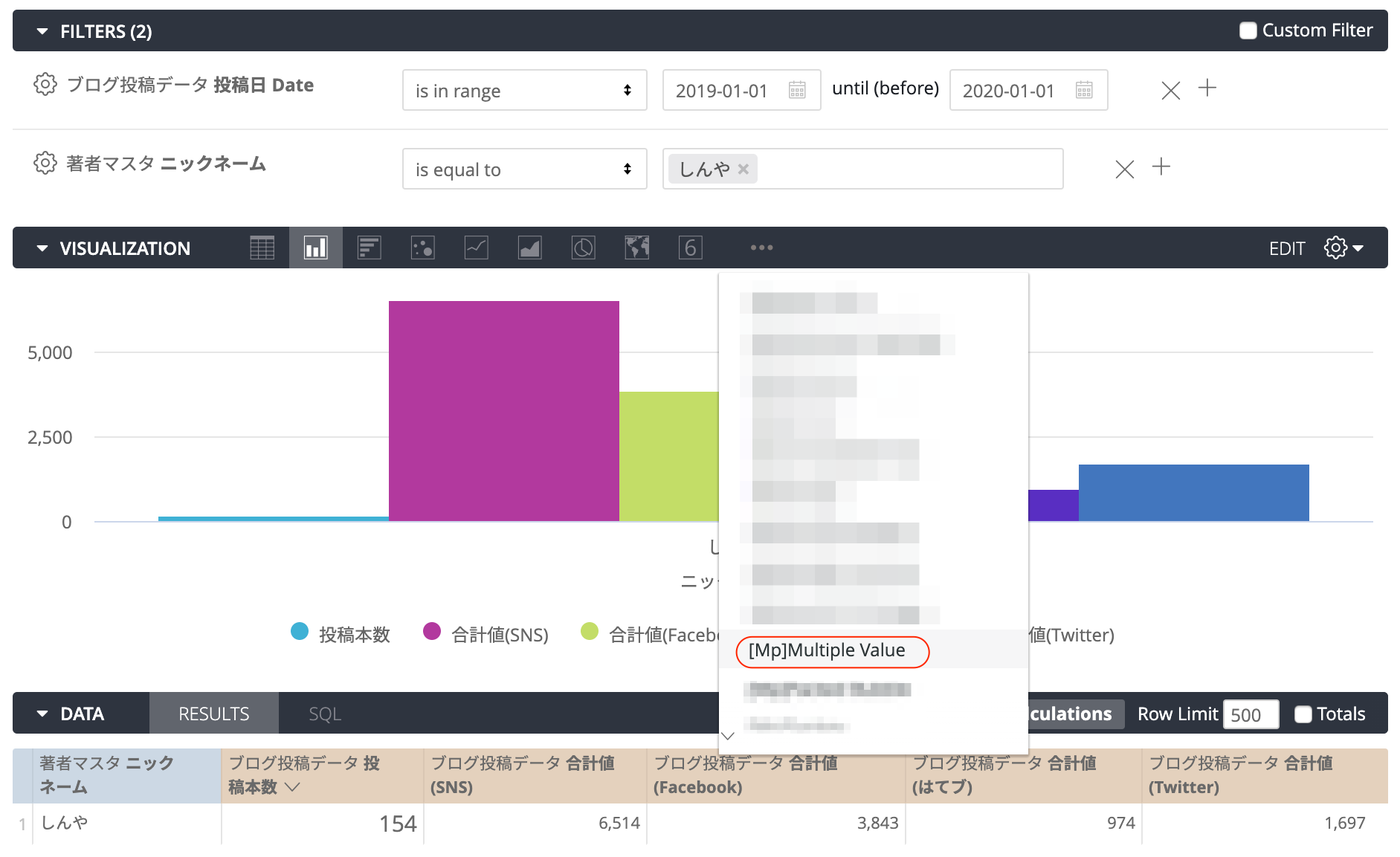Switch to the table visualization
This screenshot has height=857, width=1400.
coord(262,248)
